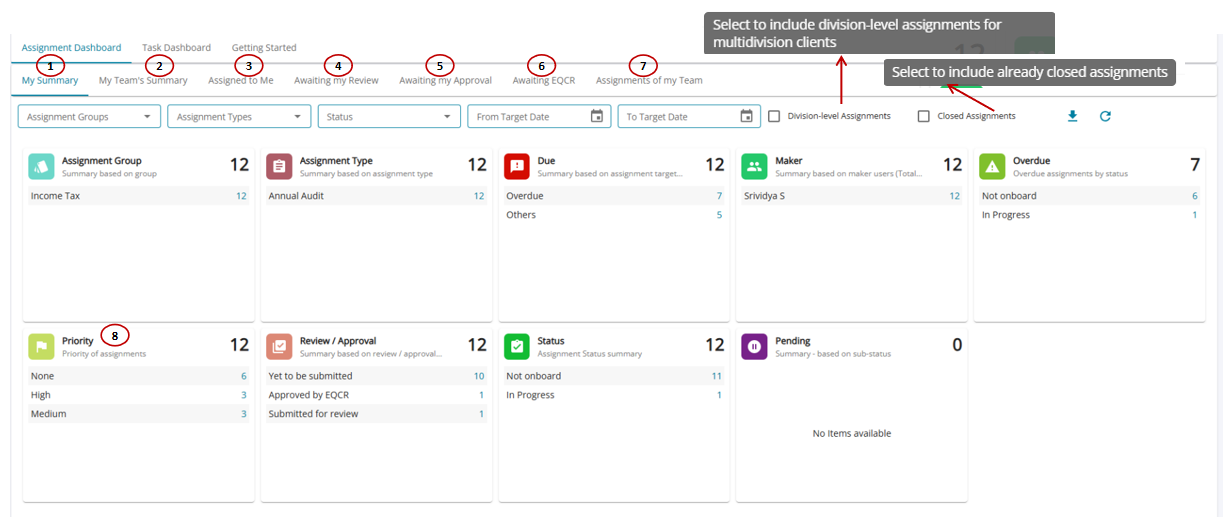Expand the Status filter dropdown
Image resolution: width=1224 pixels, height=524 pixels.
coord(389,117)
